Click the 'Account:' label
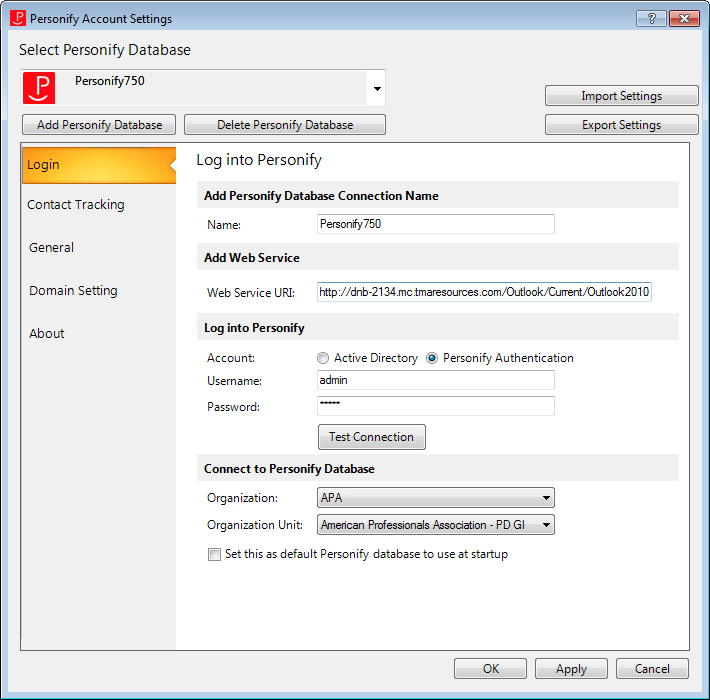Viewport: 710px width, 700px height. [231, 358]
